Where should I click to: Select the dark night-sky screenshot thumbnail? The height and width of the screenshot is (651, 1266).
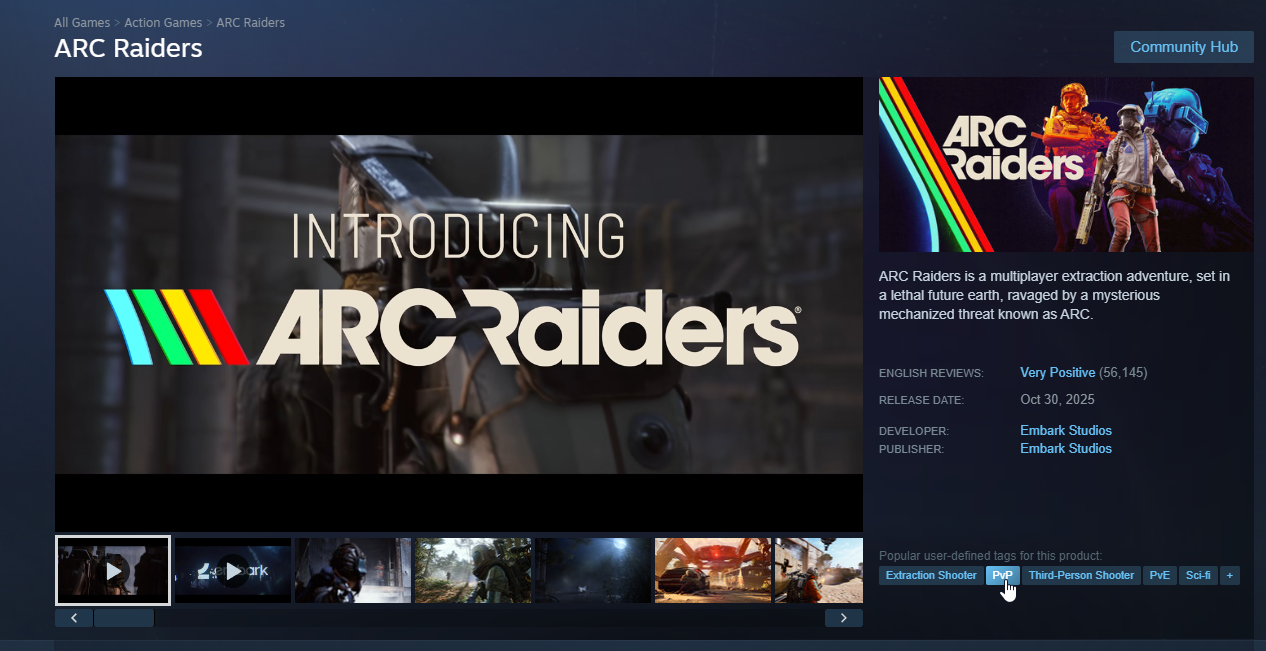[593, 571]
